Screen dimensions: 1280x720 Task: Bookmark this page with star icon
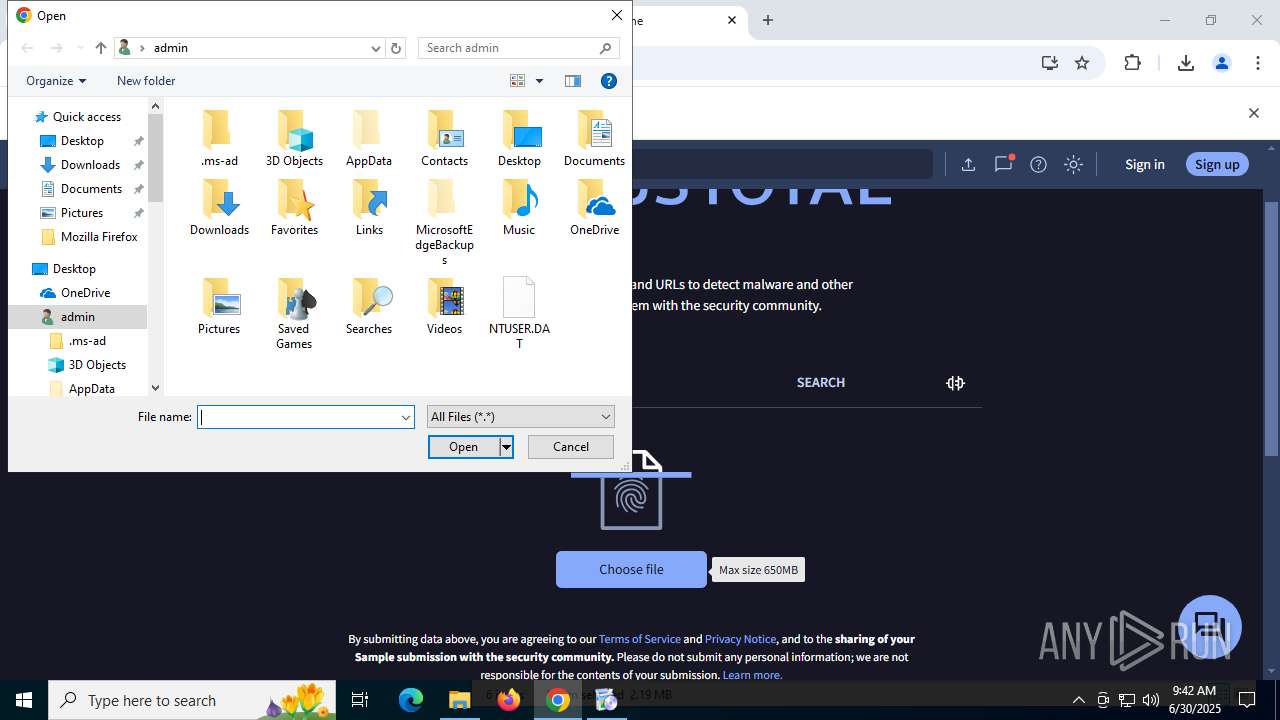click(1082, 63)
